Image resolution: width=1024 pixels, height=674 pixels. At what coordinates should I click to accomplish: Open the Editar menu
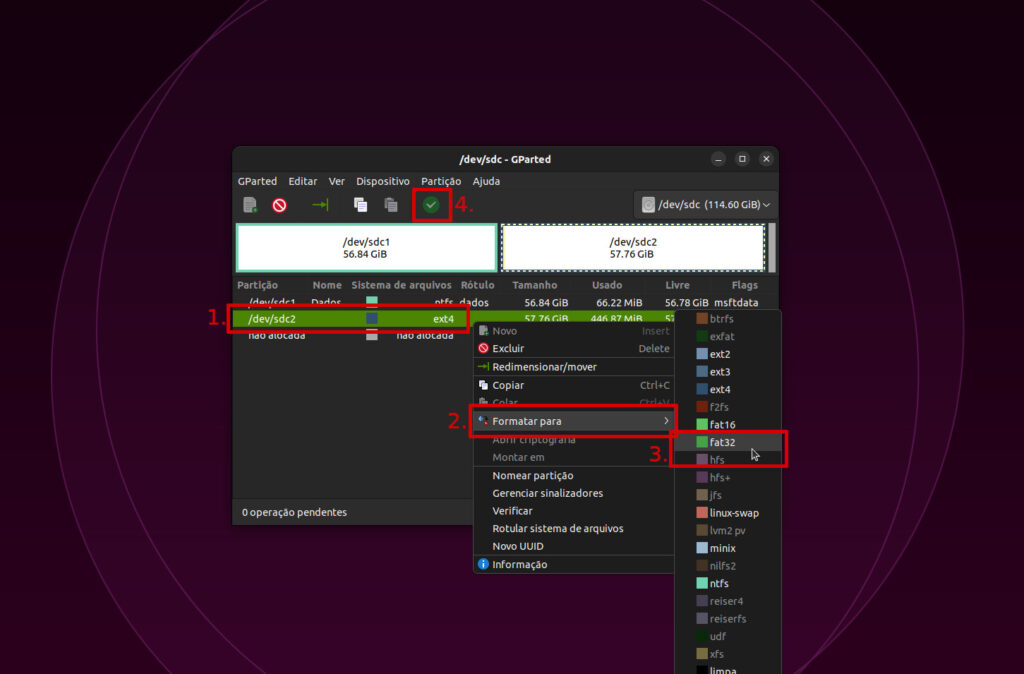coord(302,182)
